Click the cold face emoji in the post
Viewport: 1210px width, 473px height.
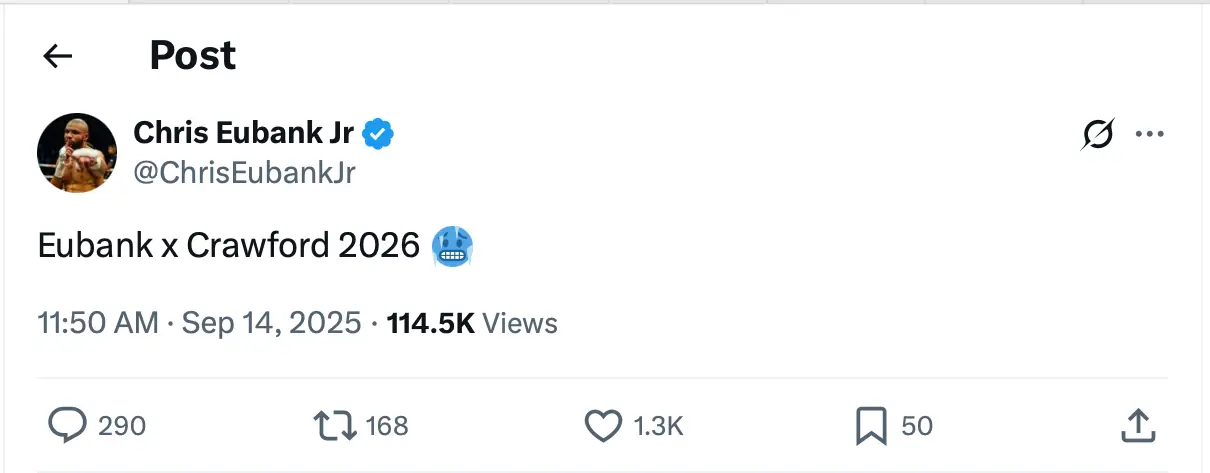pyautogui.click(x=452, y=246)
